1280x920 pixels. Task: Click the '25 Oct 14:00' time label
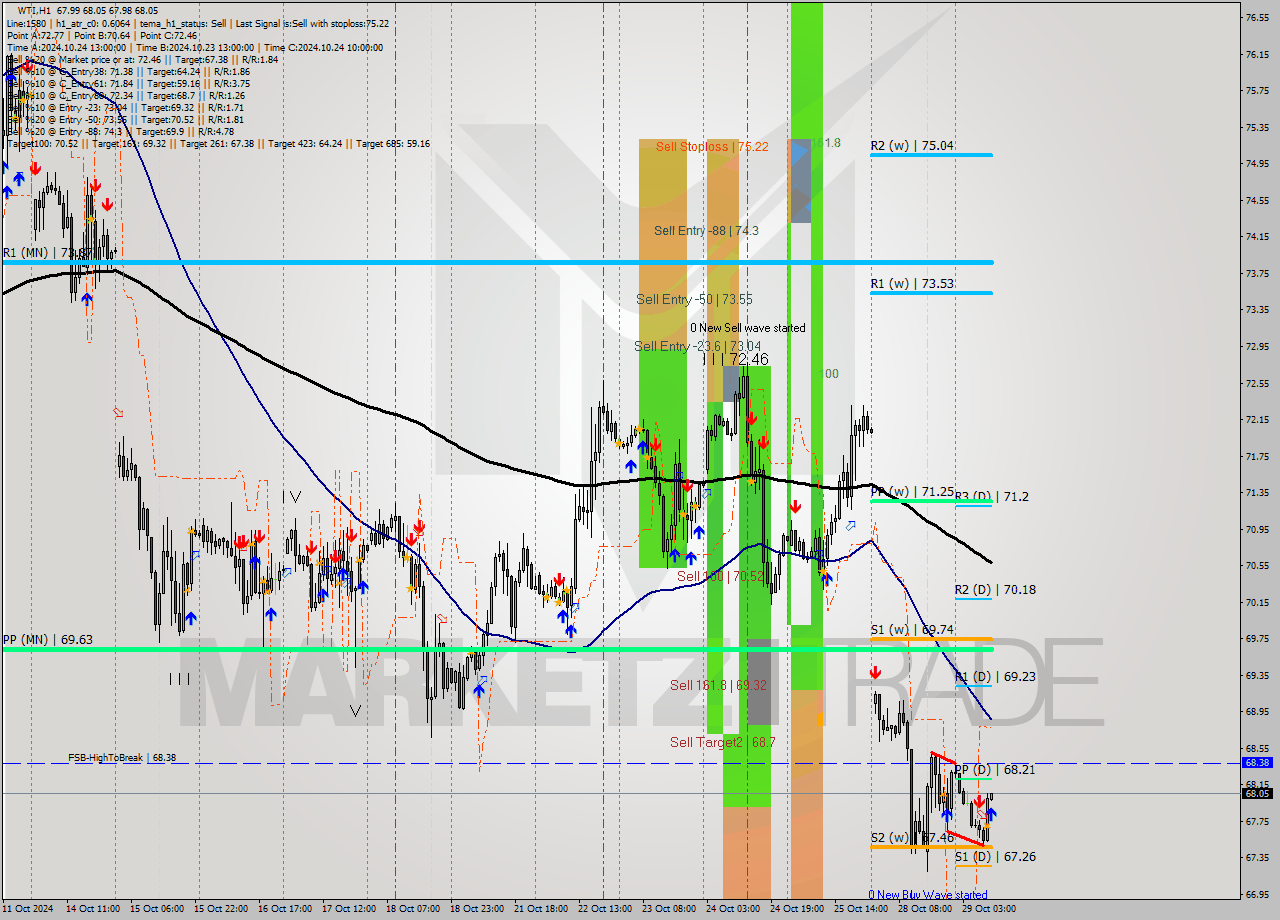(x=863, y=909)
